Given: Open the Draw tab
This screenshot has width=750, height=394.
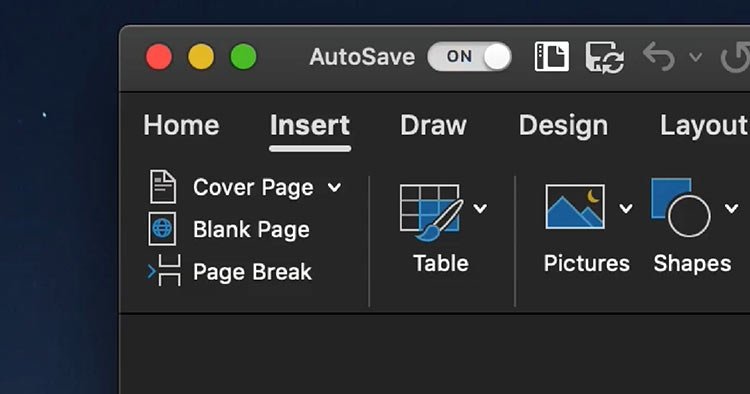Looking at the screenshot, I should click(x=433, y=125).
